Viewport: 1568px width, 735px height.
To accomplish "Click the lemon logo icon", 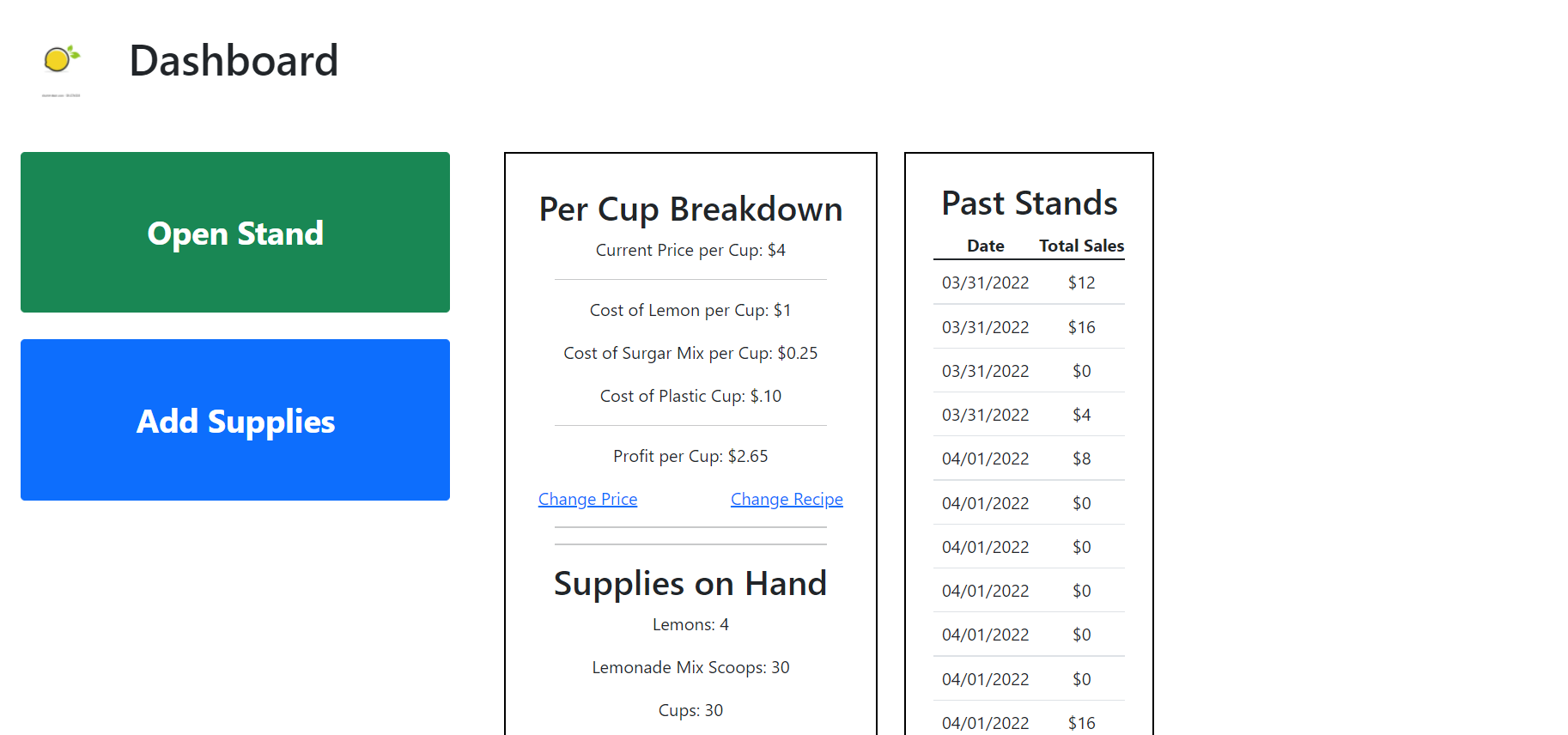I will 61,61.
